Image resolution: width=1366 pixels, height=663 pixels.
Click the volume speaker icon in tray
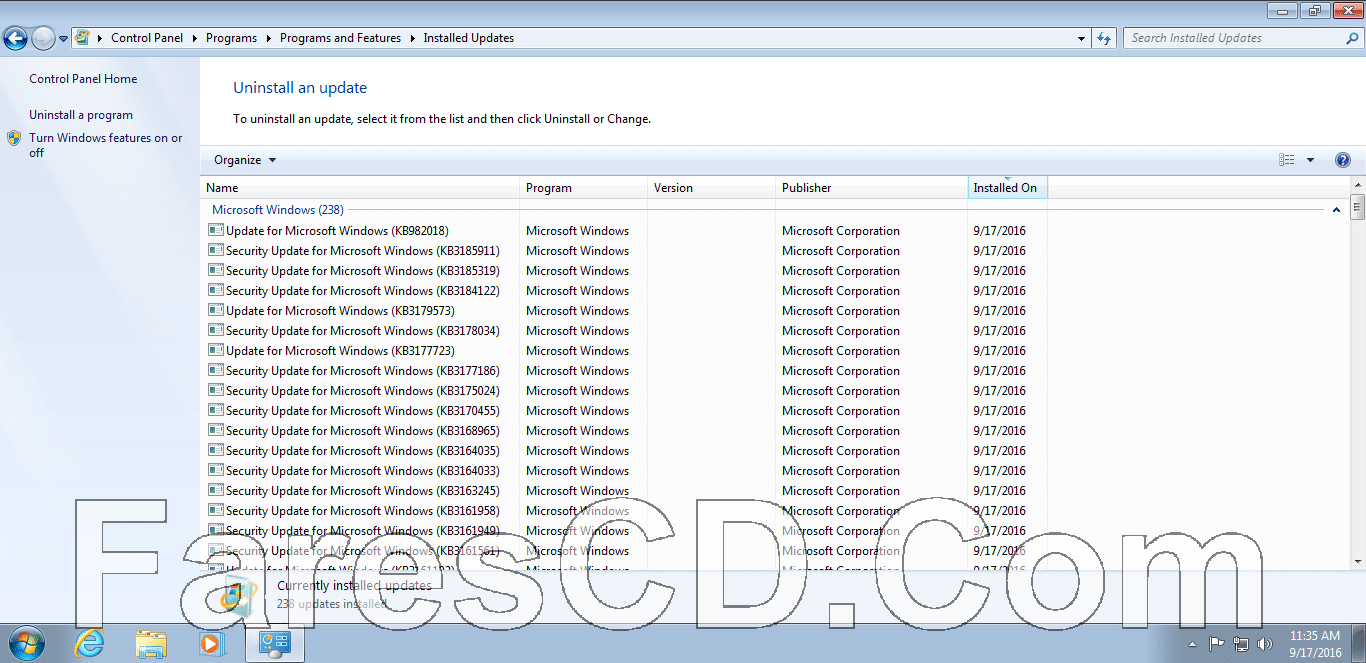1265,644
